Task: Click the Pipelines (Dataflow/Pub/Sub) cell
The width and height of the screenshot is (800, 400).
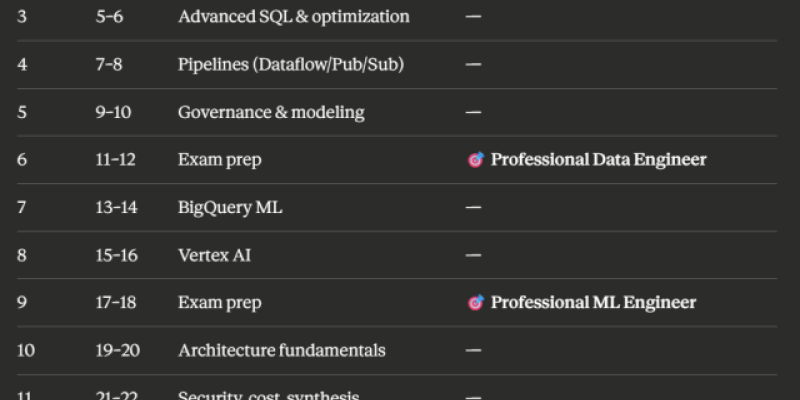Action: click(291, 65)
